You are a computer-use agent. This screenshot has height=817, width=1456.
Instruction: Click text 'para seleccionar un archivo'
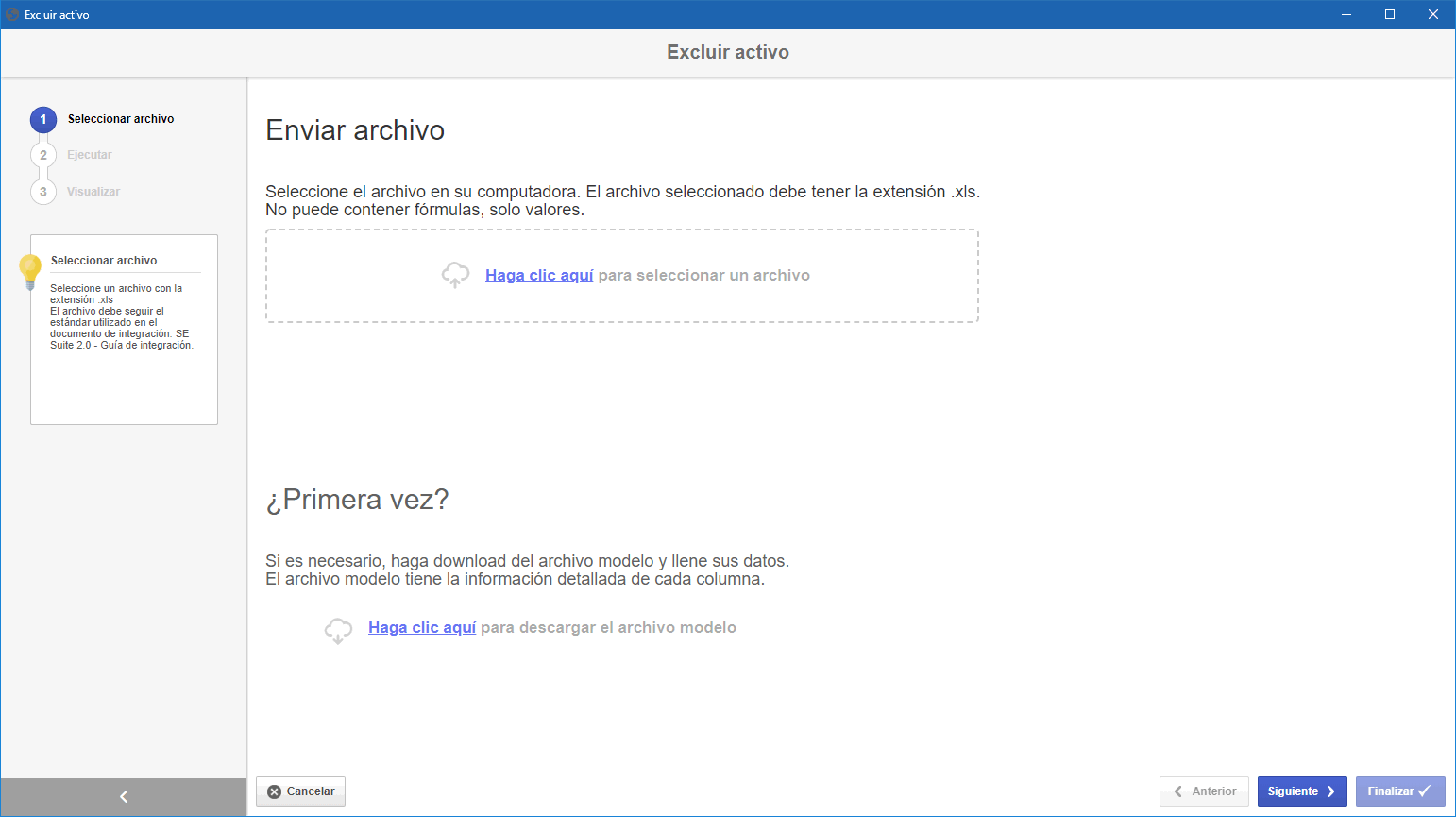(704, 275)
